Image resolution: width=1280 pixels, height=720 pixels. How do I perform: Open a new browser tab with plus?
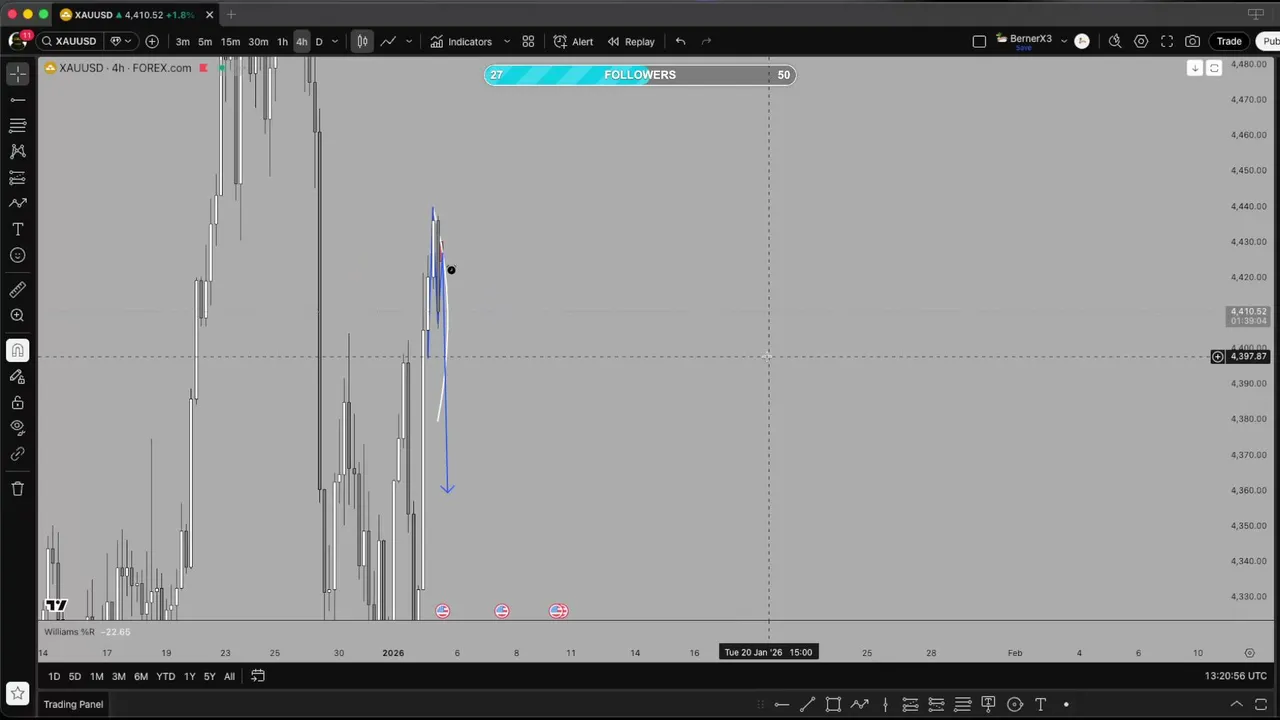[231, 14]
